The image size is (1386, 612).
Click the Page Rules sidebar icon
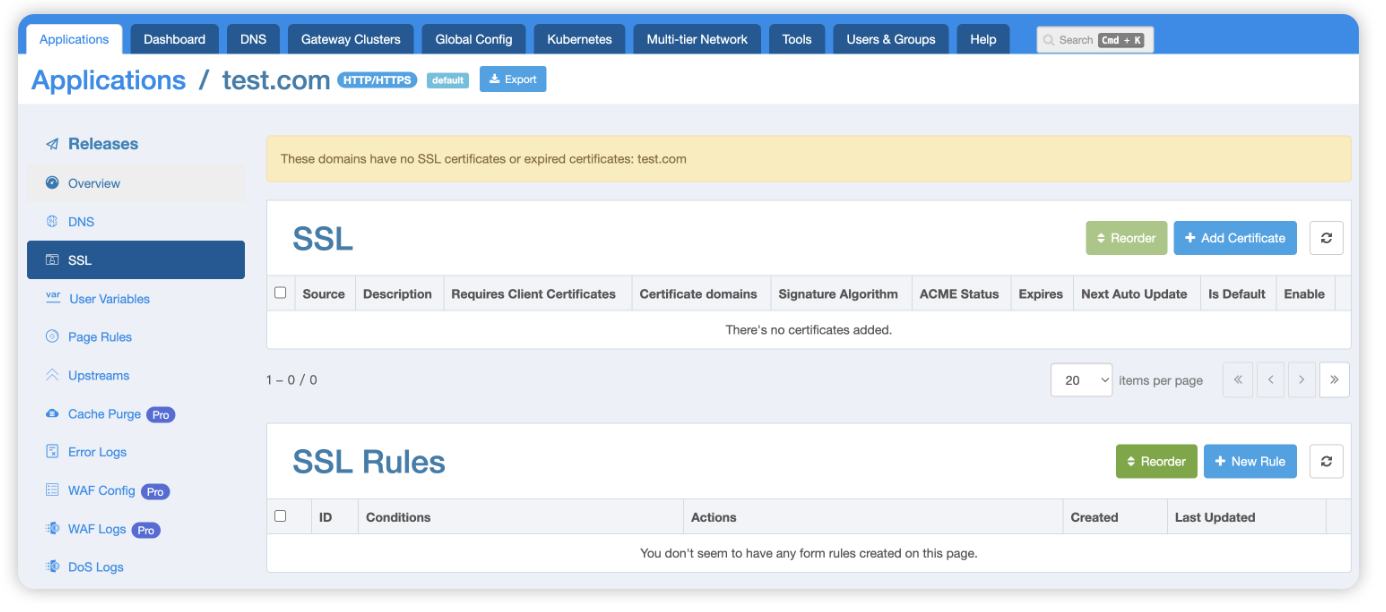click(52, 337)
